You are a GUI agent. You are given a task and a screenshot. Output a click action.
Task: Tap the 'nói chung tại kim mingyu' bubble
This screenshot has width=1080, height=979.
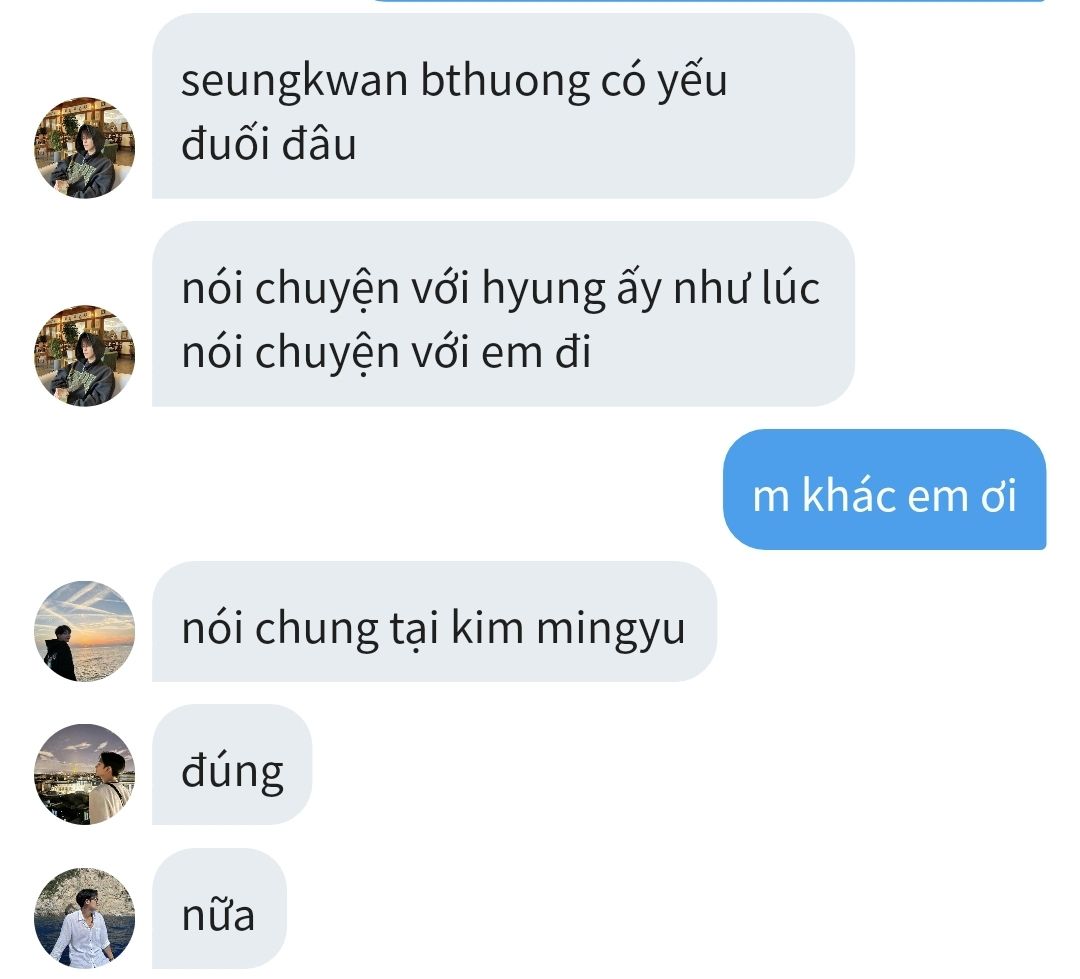coord(435,622)
